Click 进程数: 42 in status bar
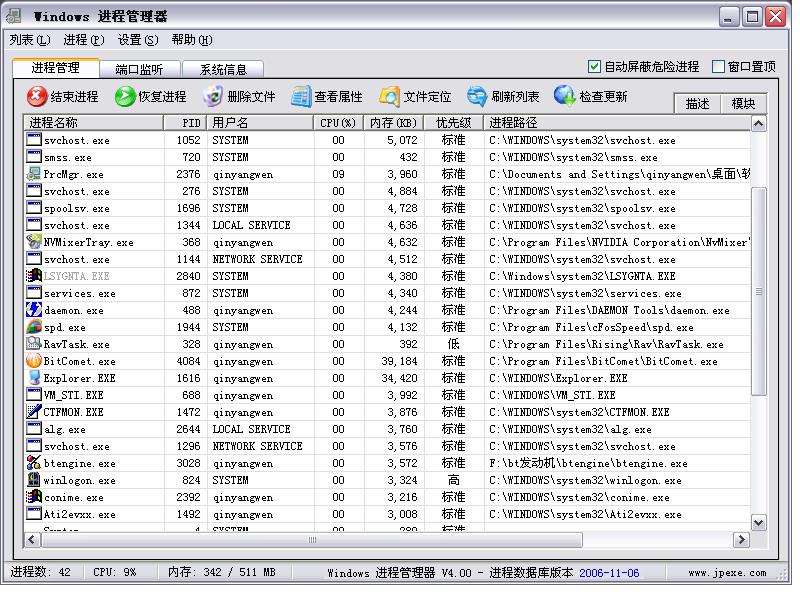Screen dimensions: 800x600 pos(41,572)
